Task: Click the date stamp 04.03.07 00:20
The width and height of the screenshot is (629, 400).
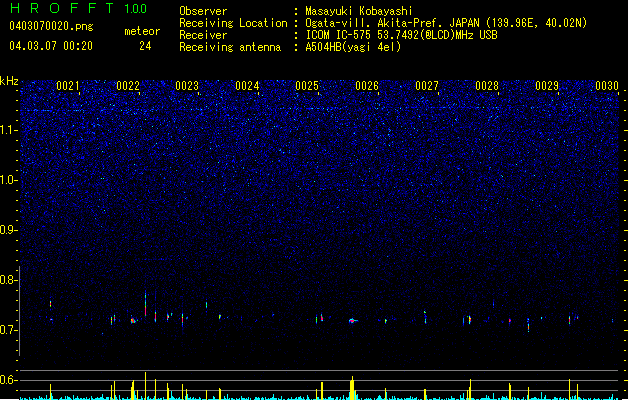Action: click(x=51, y=46)
